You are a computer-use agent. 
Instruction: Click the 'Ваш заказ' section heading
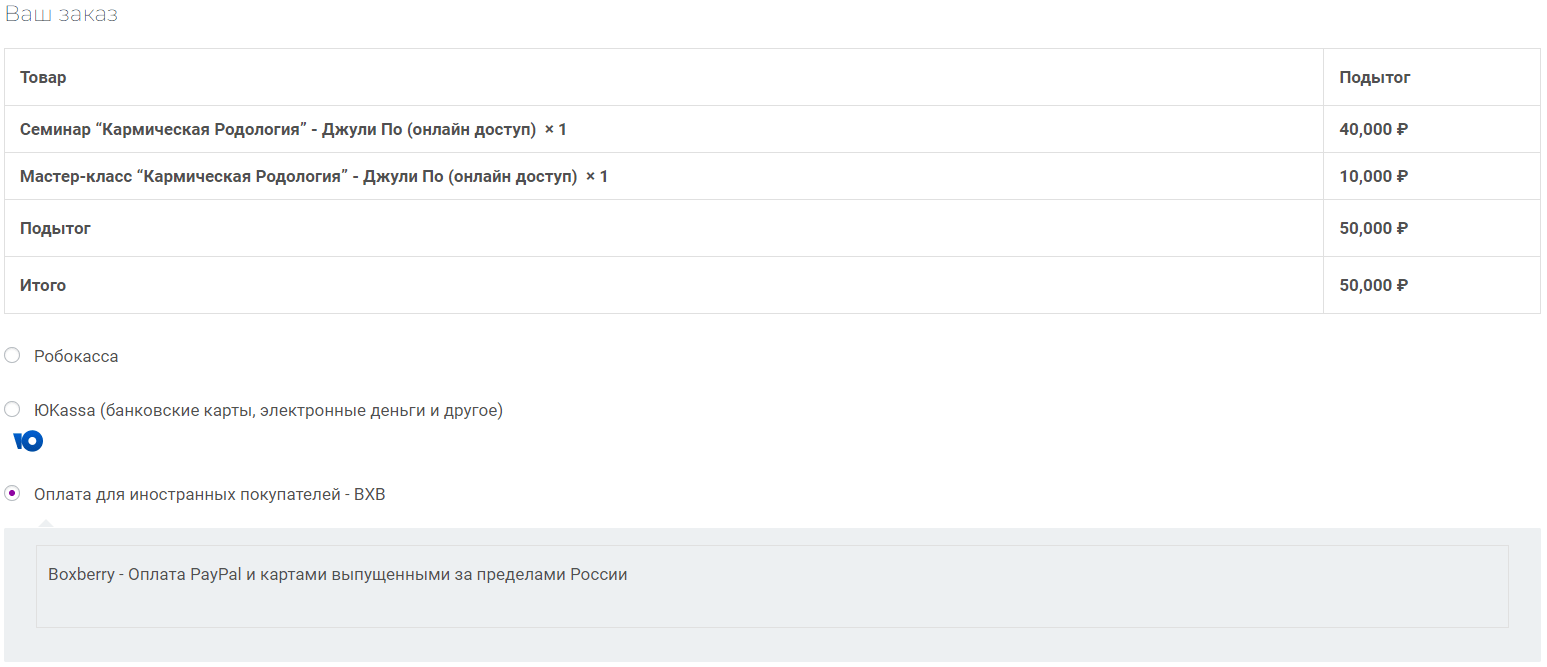pos(61,15)
